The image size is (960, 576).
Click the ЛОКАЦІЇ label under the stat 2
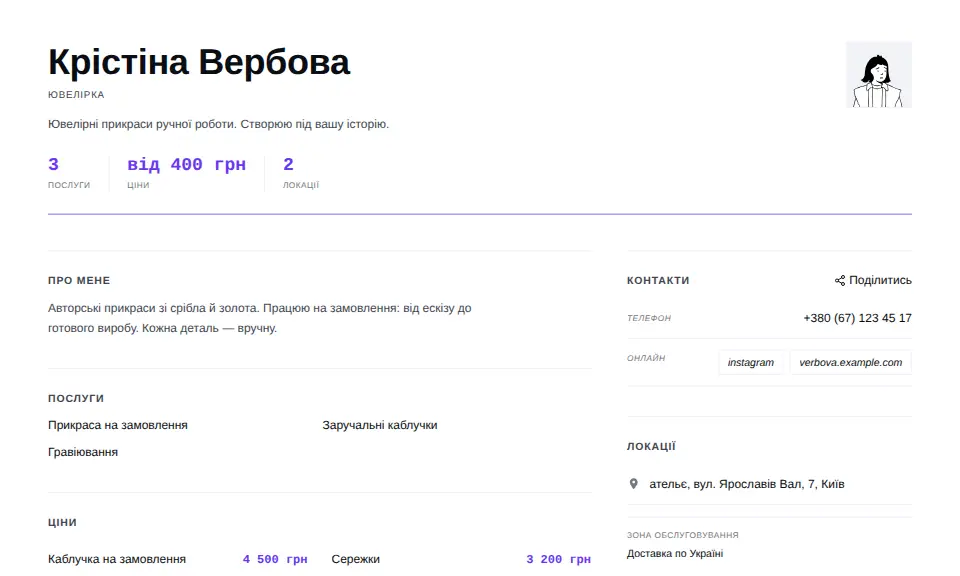pyautogui.click(x=301, y=184)
